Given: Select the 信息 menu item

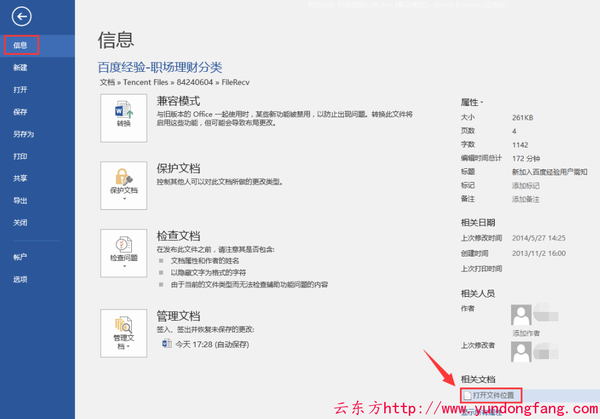Looking at the screenshot, I should (37, 45).
